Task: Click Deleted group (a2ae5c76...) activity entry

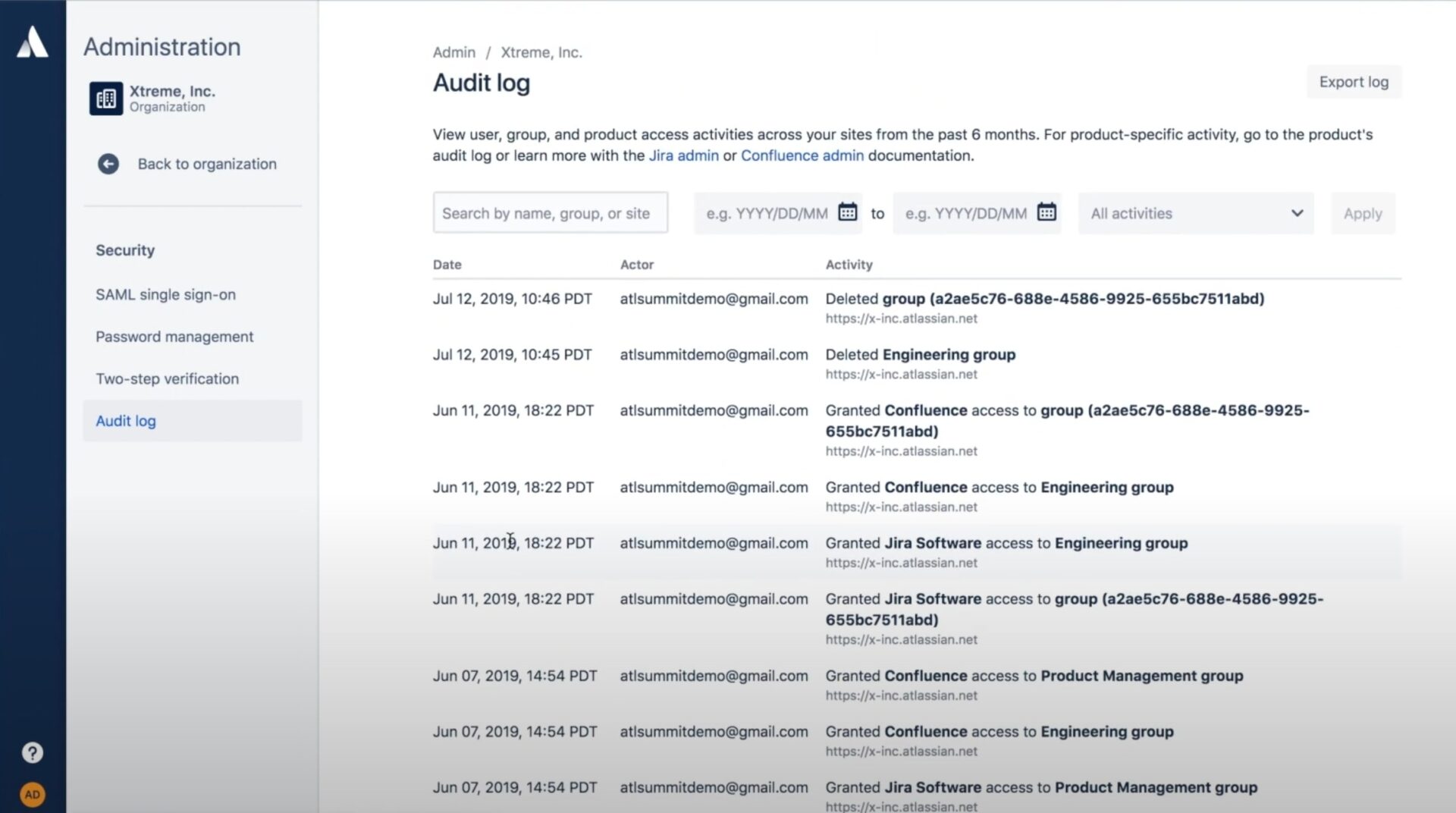Action: (1045, 299)
